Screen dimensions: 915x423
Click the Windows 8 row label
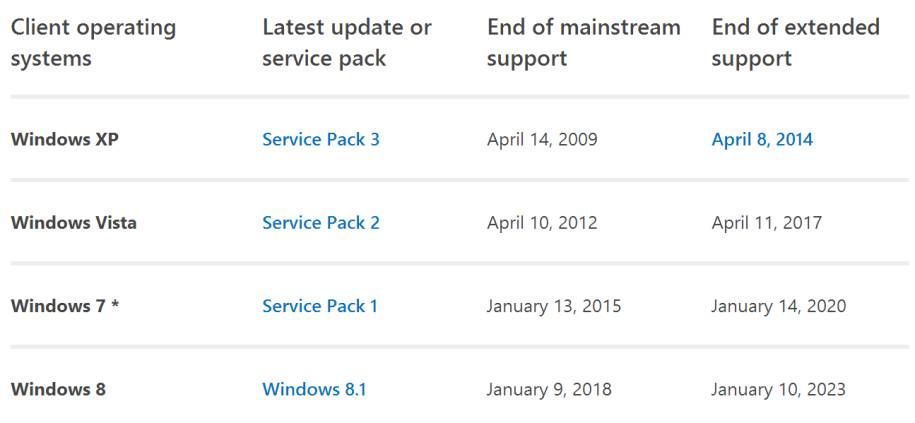tap(58, 389)
